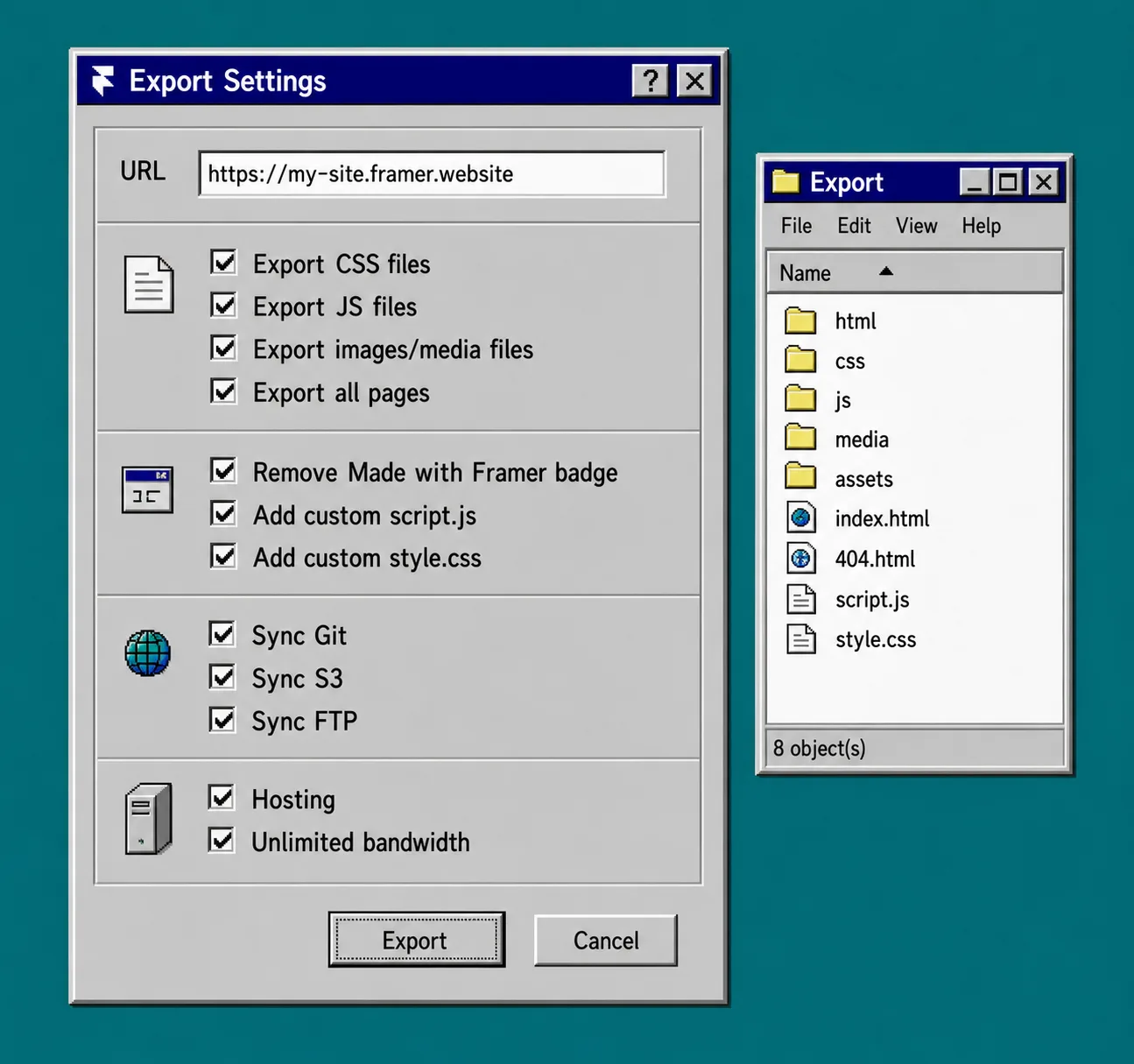The width and height of the screenshot is (1134, 1064).
Task: Uncheck Sync FTP
Action: pos(222,719)
